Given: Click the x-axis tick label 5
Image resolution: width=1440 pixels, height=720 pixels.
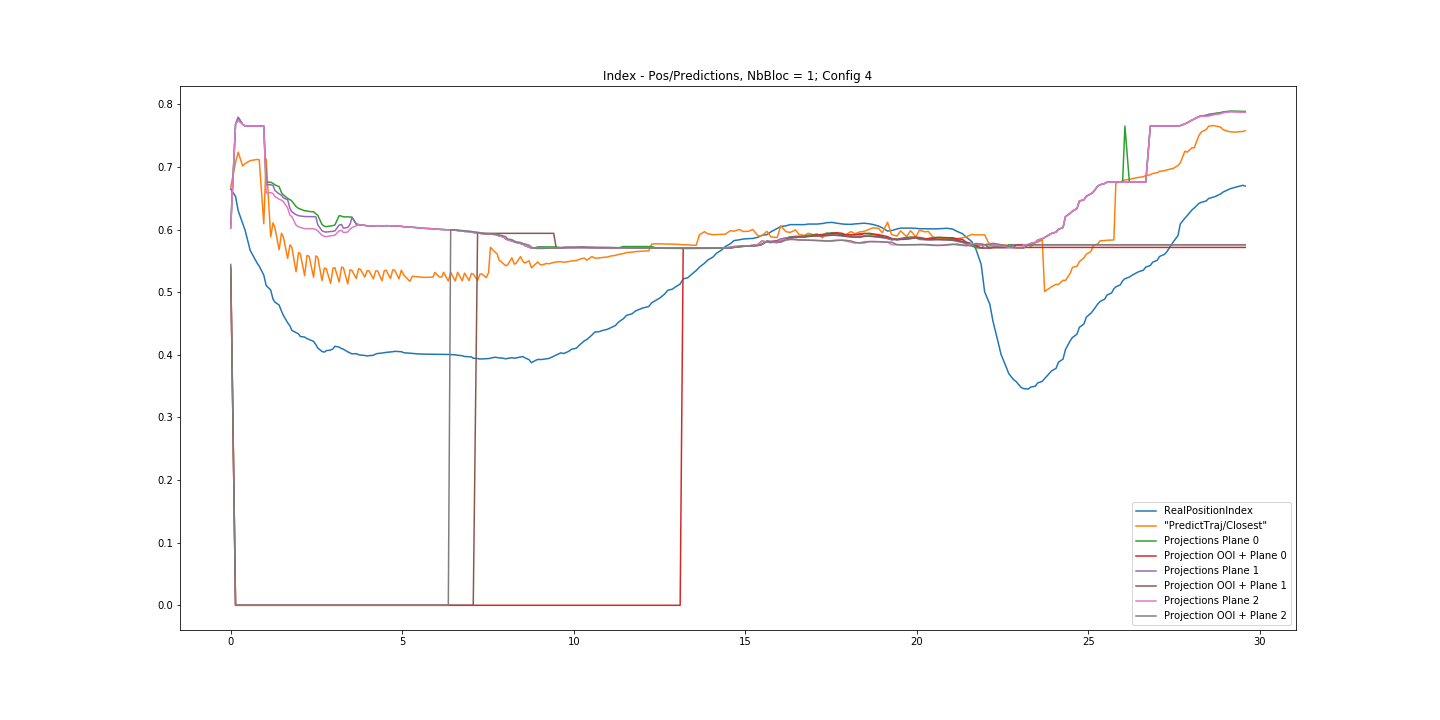Looking at the screenshot, I should (402, 641).
